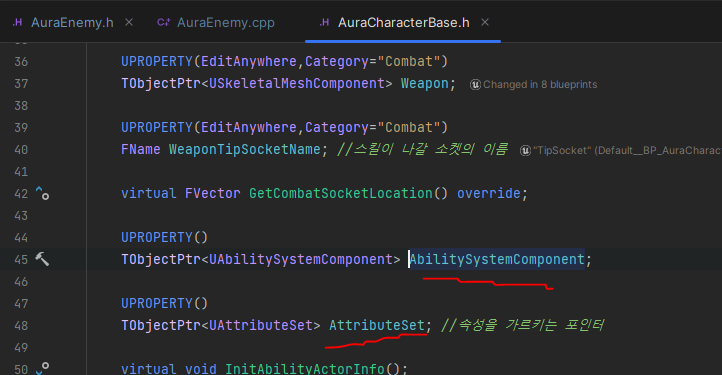The image size is (722, 375).
Task: Click FName keyword on line 40
Action: pyautogui.click(x=140, y=150)
